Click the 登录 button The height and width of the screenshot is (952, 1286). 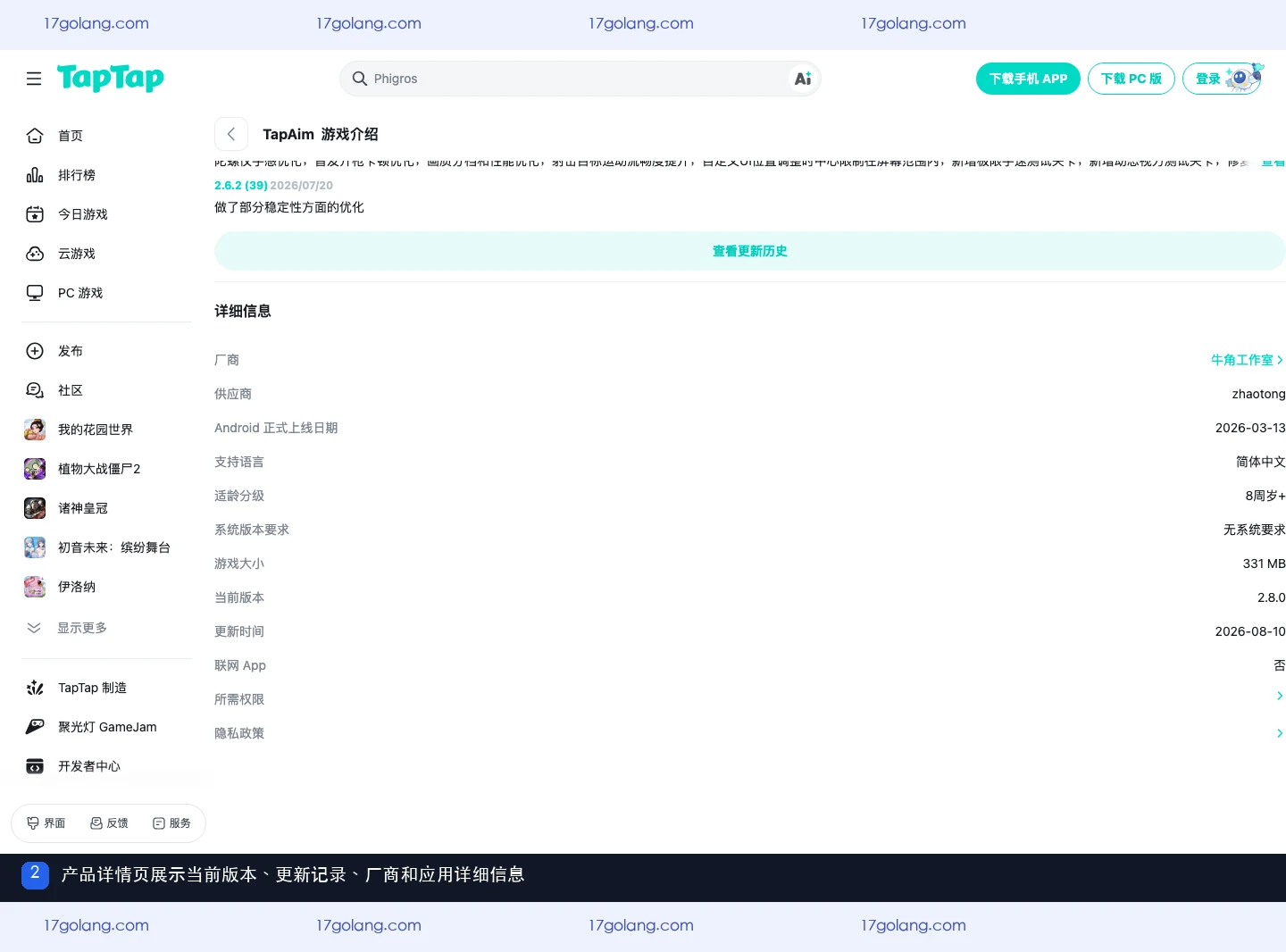click(x=1223, y=79)
